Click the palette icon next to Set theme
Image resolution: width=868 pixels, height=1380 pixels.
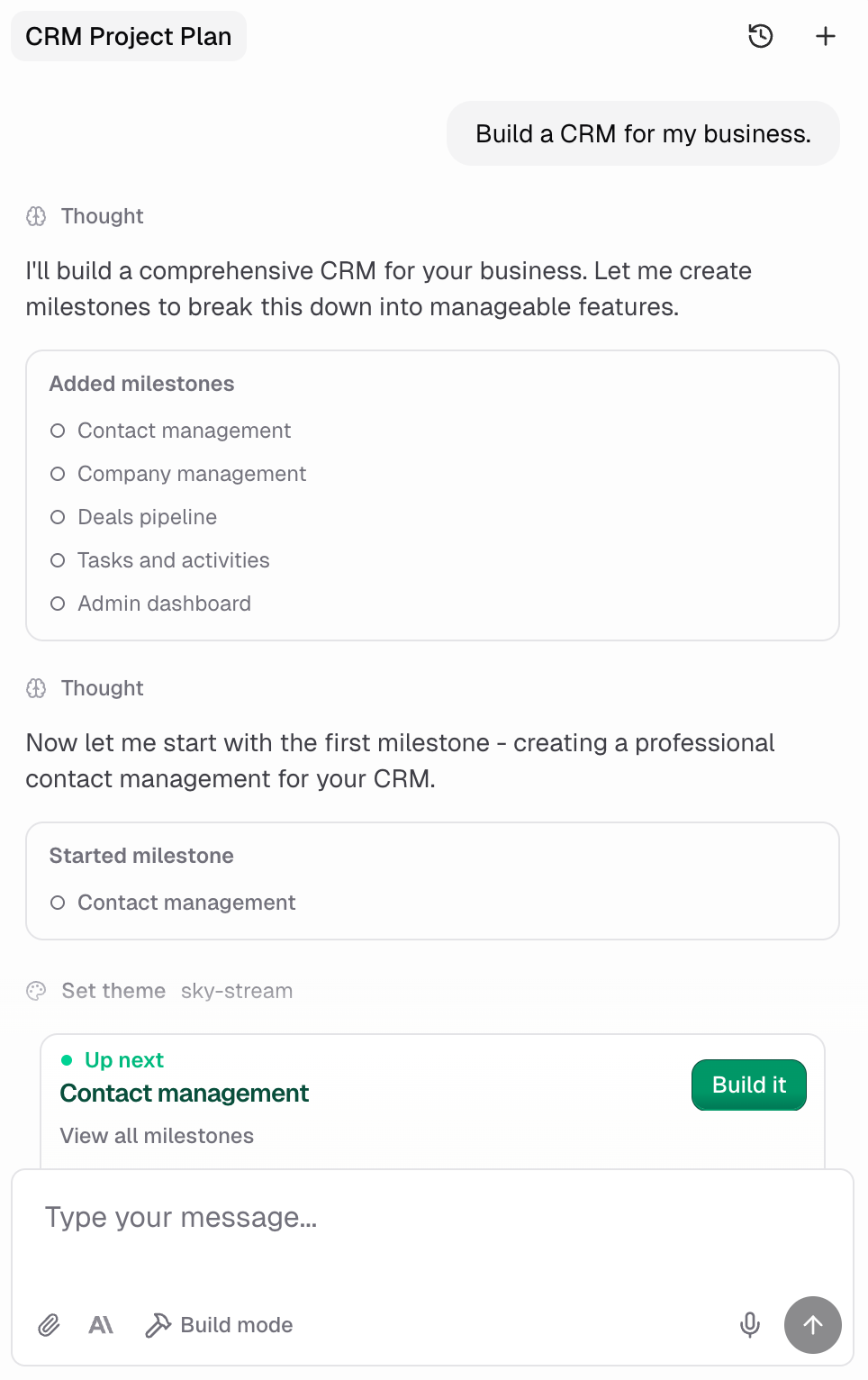(36, 991)
